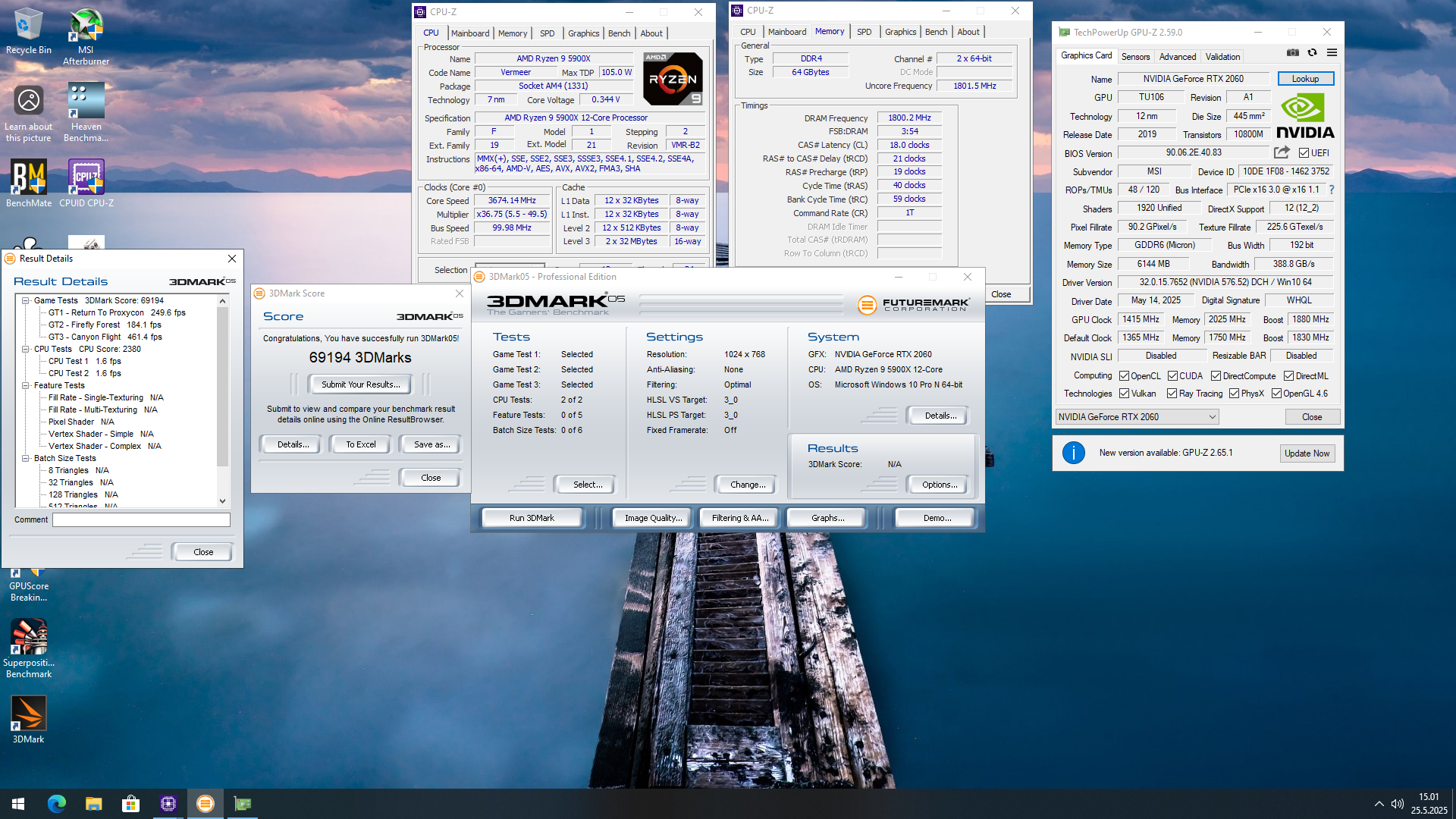Click the Learn about this picture icon

tap(29, 112)
